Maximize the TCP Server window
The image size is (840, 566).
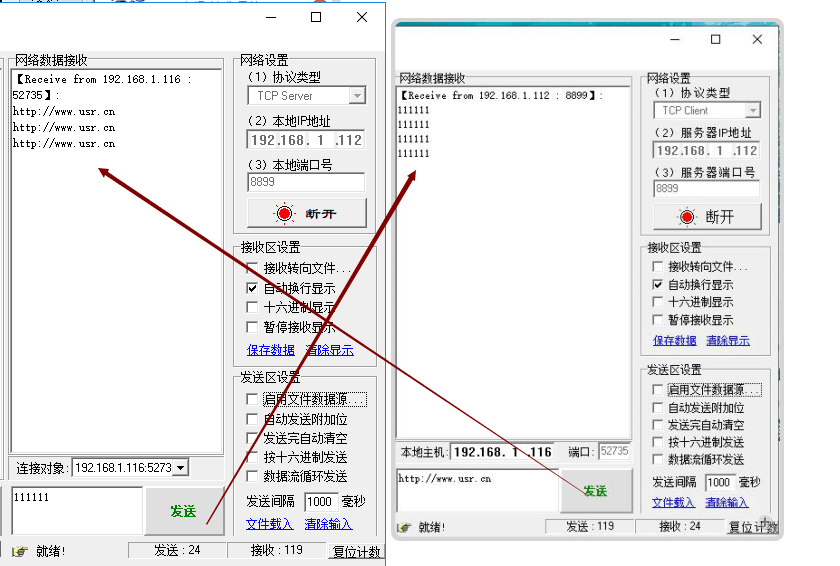[316, 17]
